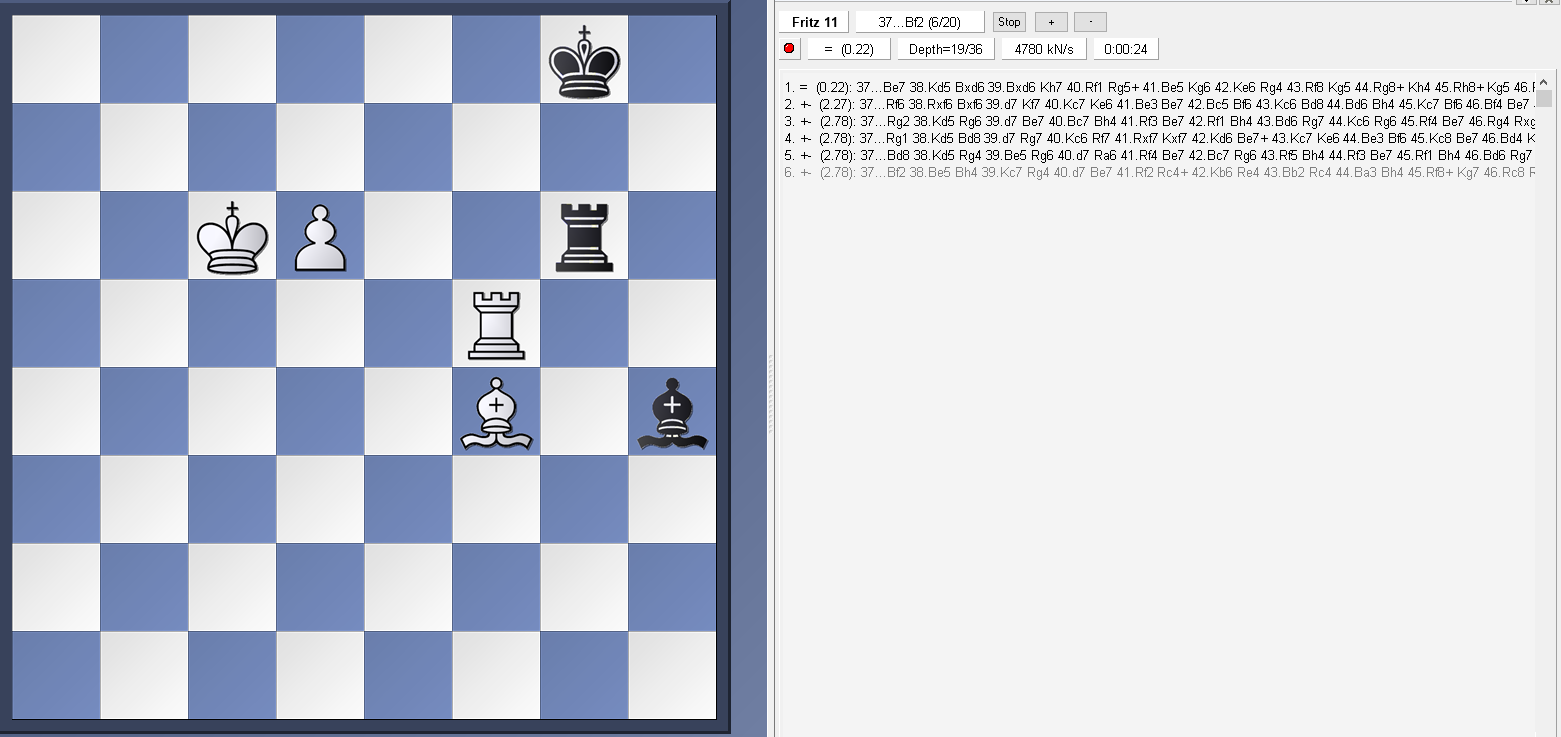Click the greyed sixth line 37...Bf2
Image resolution: width=1561 pixels, height=737 pixels.
[x=1150, y=172]
